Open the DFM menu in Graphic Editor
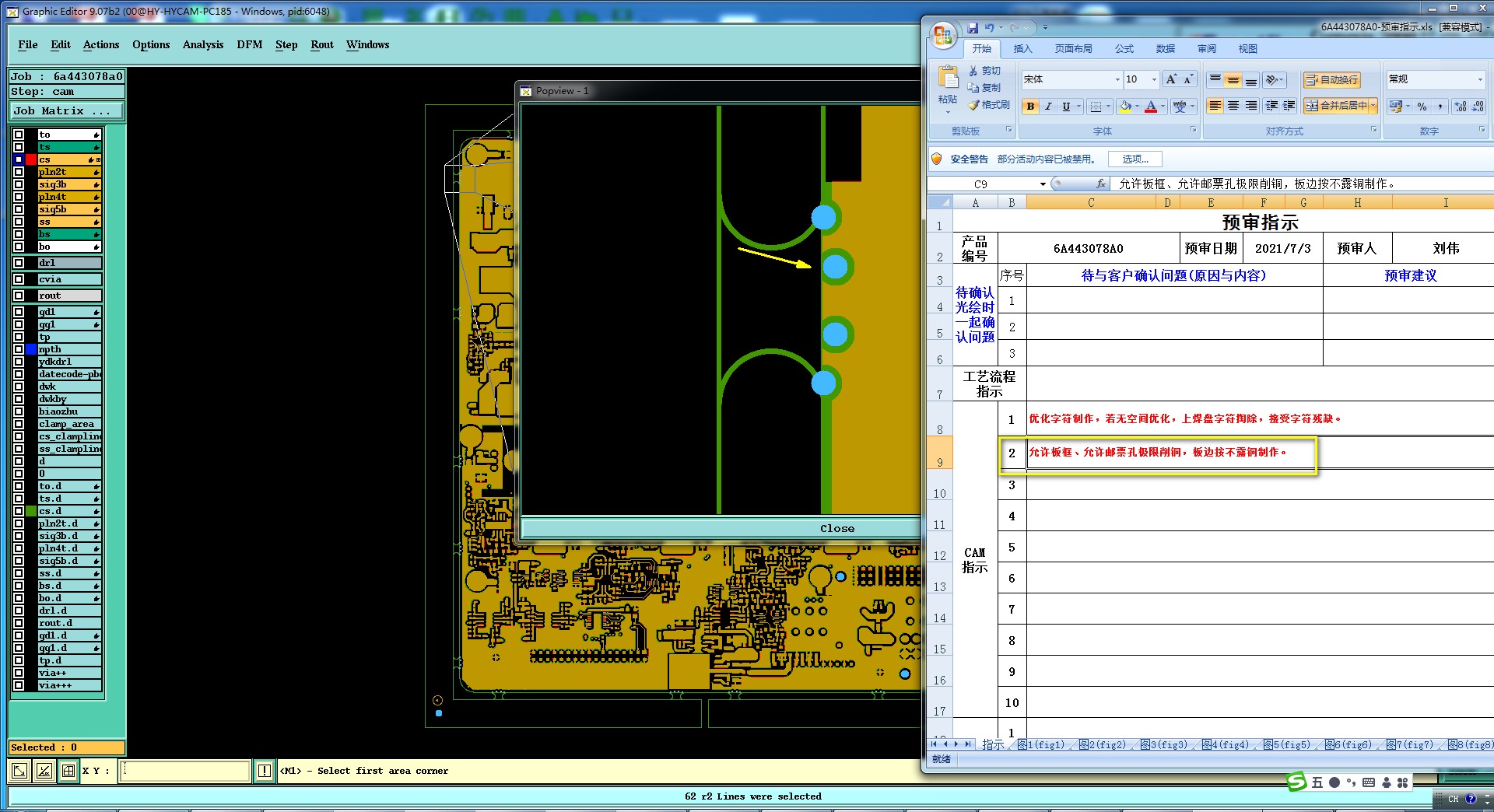 [x=250, y=45]
